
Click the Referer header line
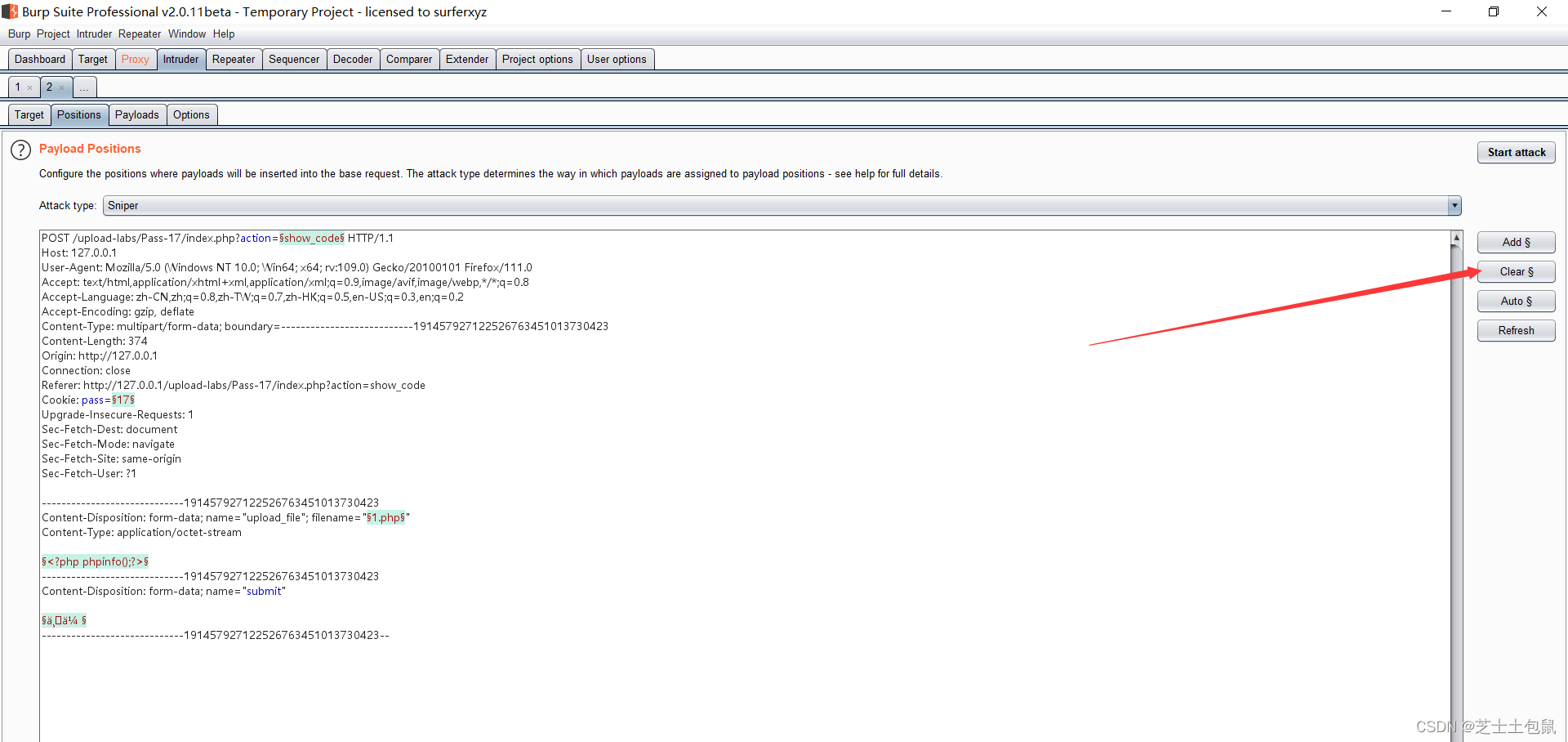click(x=234, y=385)
